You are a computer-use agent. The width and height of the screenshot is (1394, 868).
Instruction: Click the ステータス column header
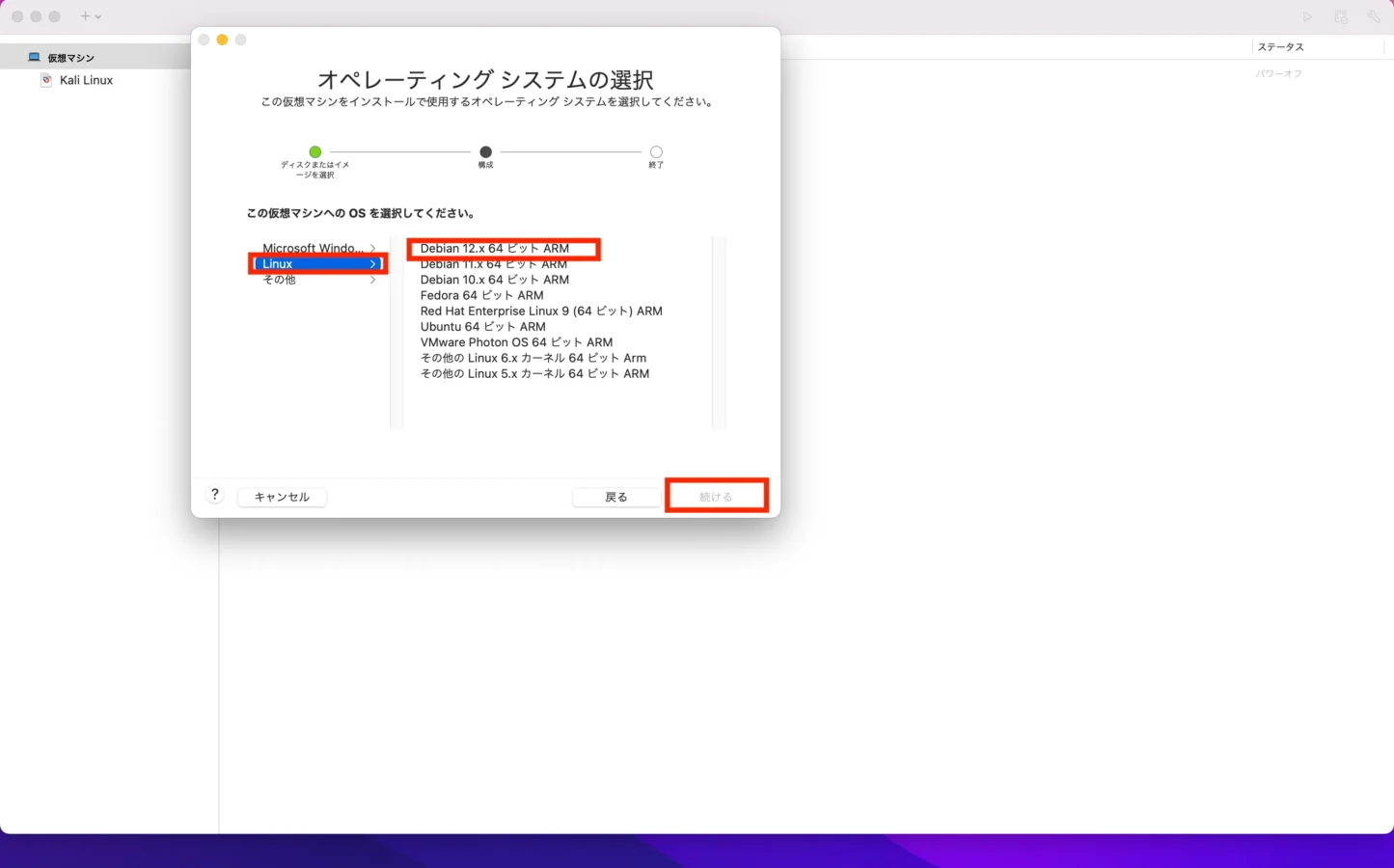pyautogui.click(x=1280, y=47)
